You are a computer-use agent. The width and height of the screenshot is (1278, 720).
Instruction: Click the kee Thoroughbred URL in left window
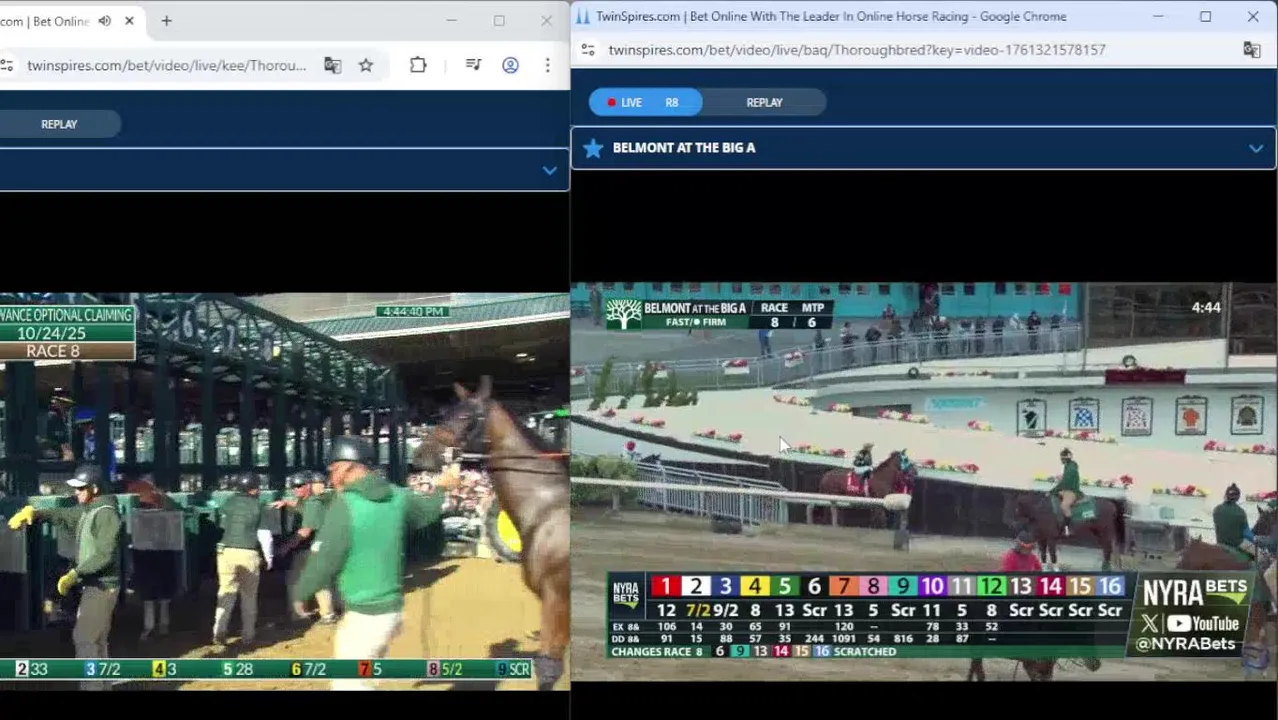166,66
